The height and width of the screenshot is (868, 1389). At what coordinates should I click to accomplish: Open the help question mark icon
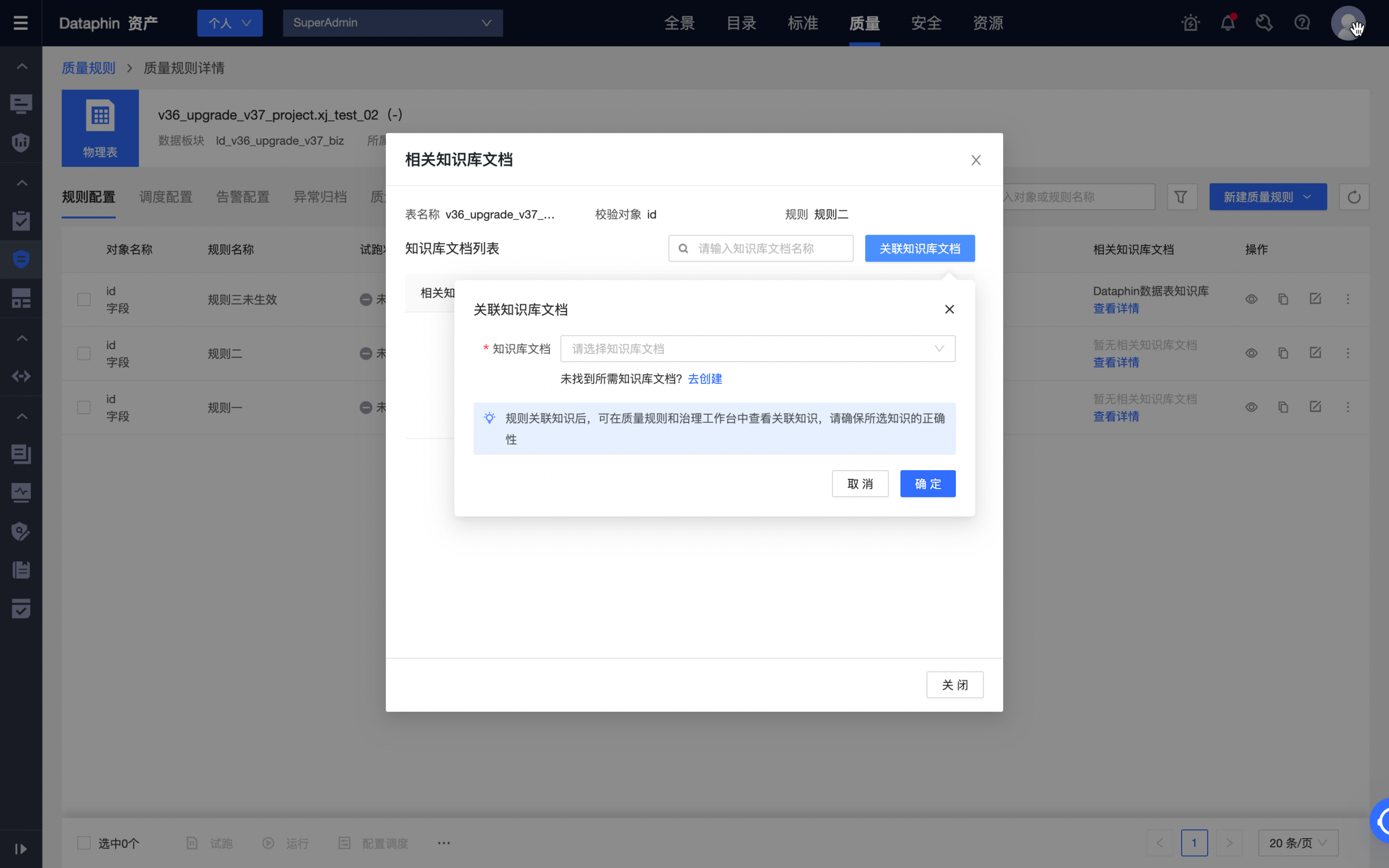click(x=1302, y=23)
